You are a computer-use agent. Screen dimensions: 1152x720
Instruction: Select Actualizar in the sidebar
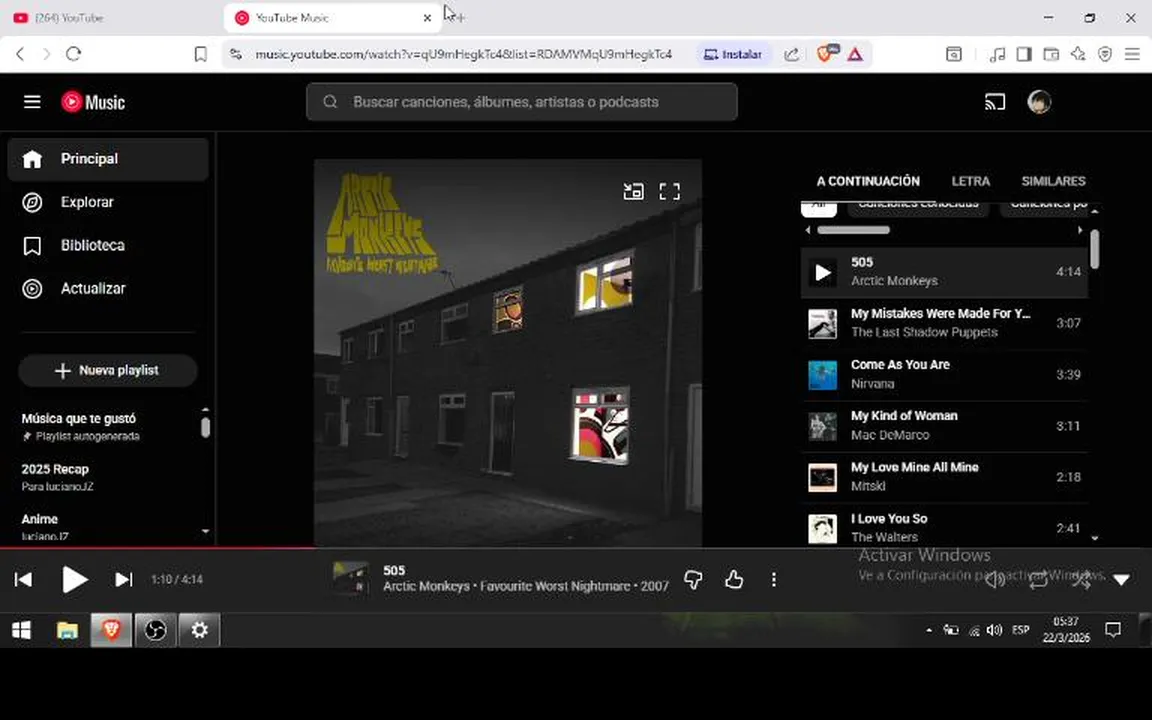click(108, 289)
